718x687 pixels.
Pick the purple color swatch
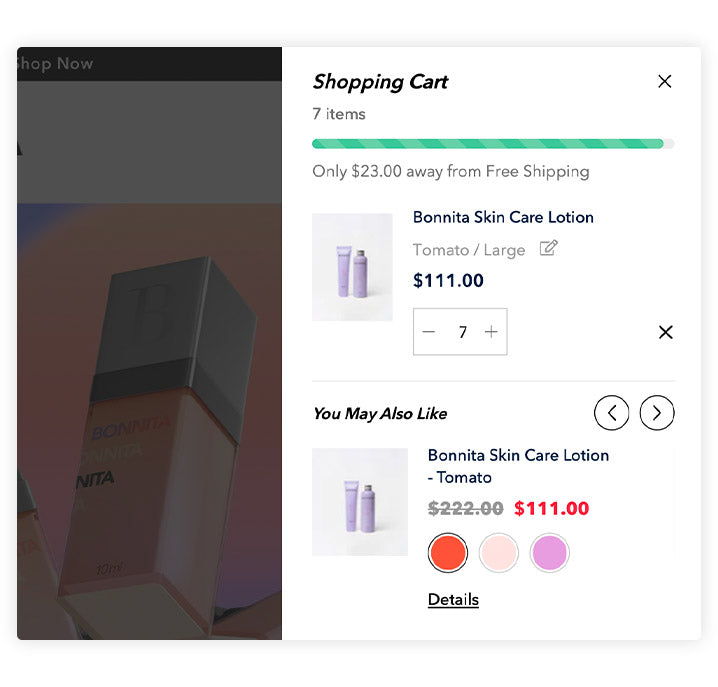click(x=549, y=552)
